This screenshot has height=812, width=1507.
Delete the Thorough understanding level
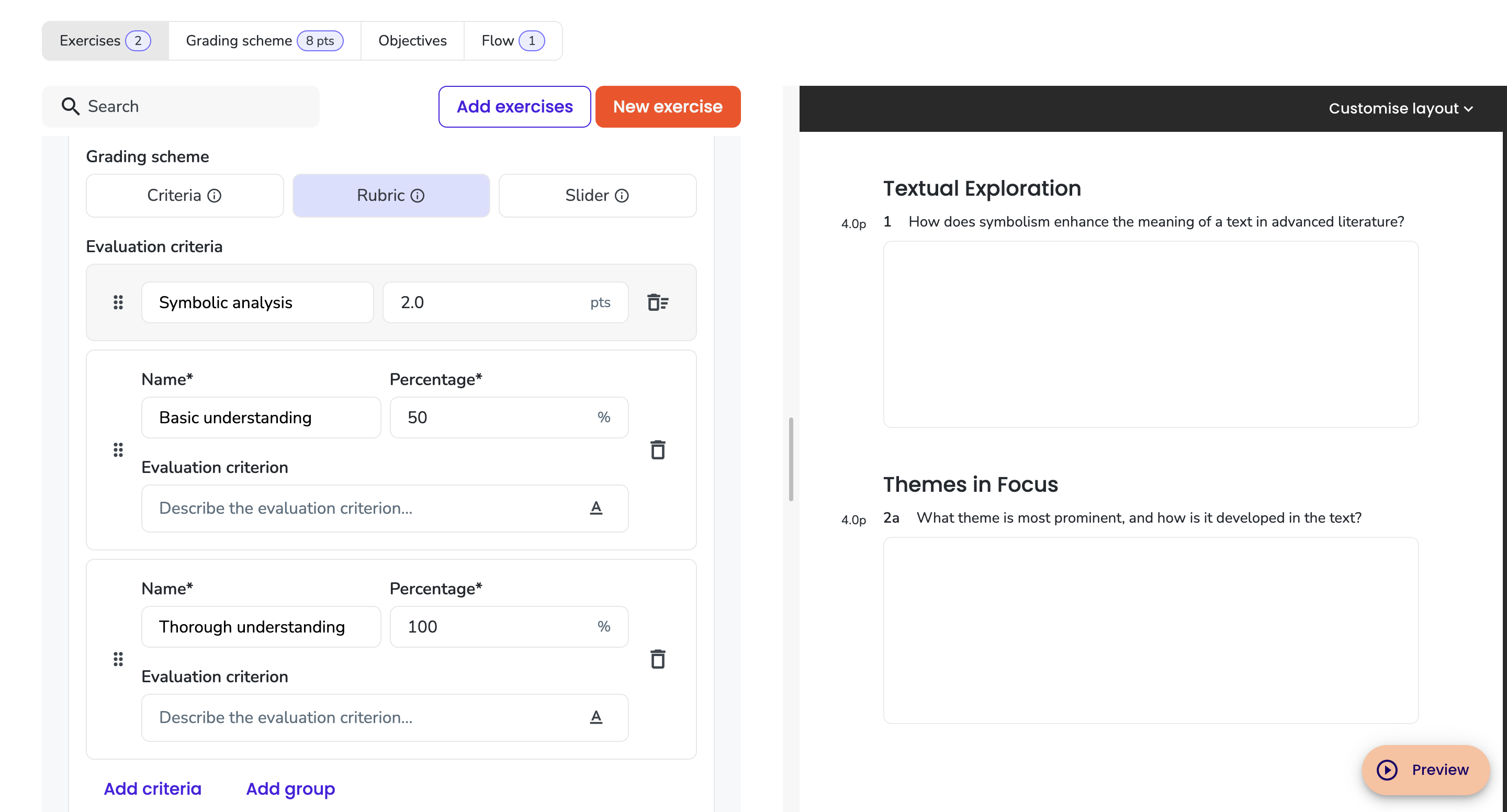pyautogui.click(x=658, y=659)
